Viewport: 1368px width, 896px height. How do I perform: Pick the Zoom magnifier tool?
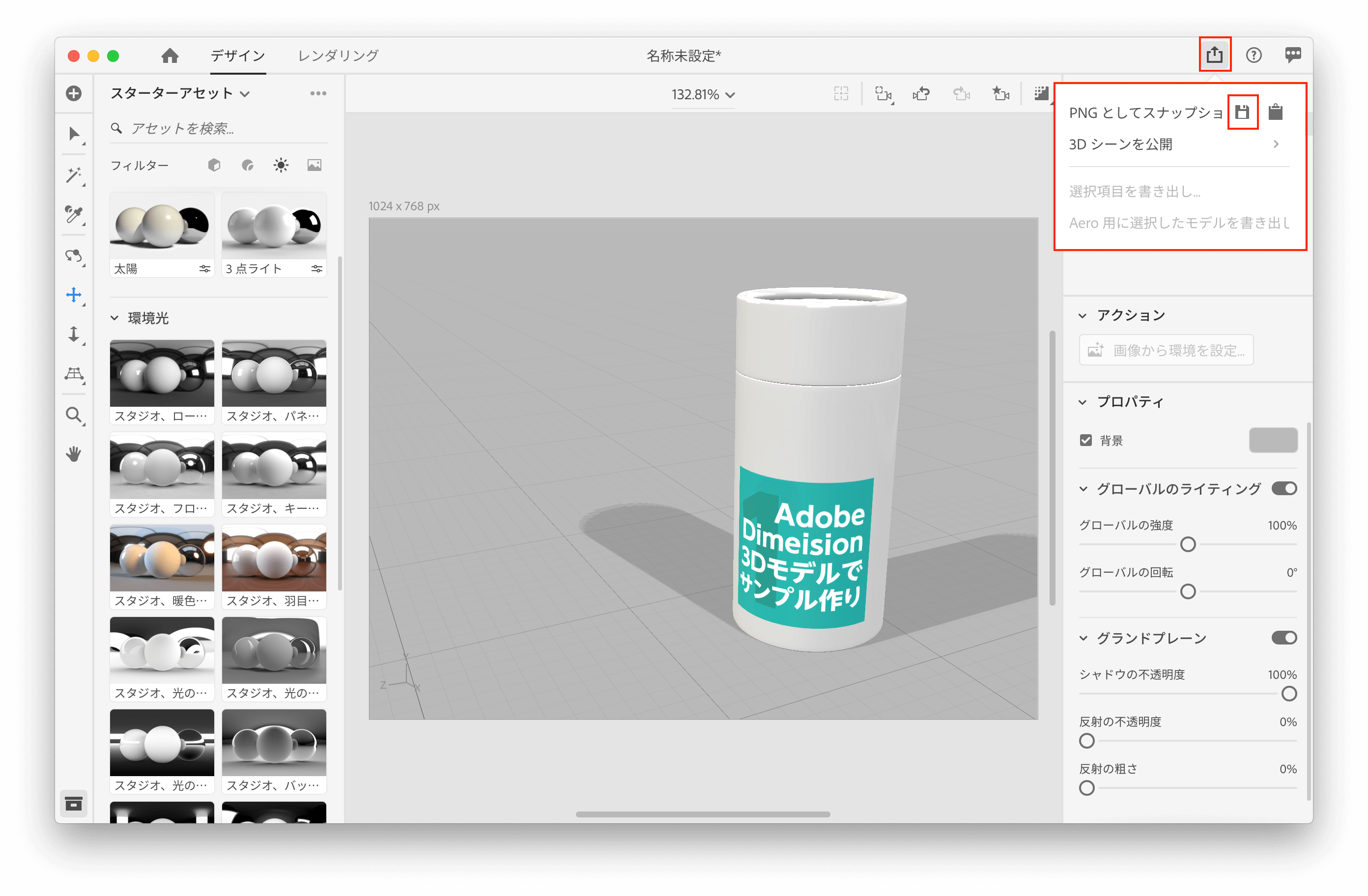[x=74, y=415]
